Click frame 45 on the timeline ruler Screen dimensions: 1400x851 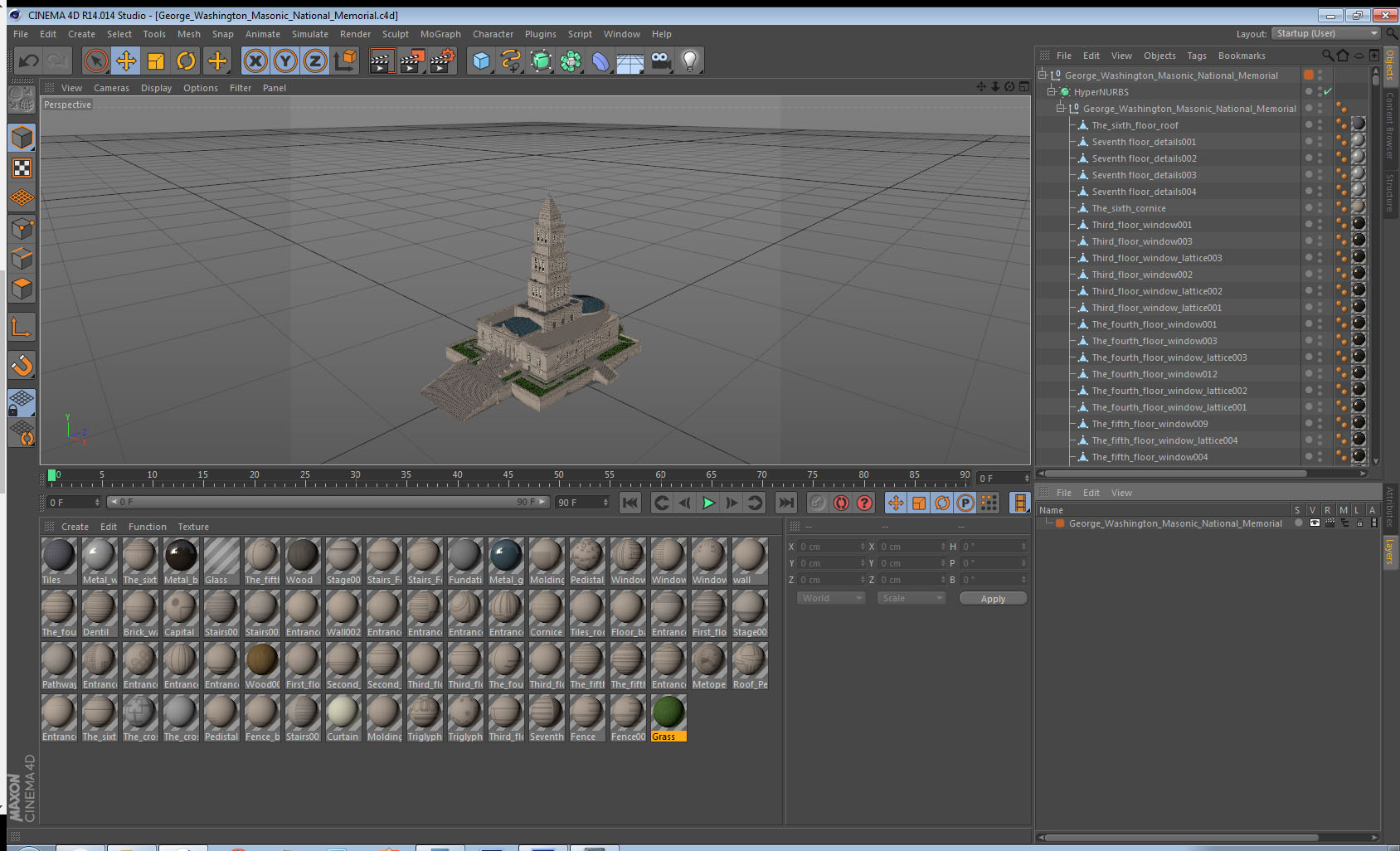pos(508,476)
